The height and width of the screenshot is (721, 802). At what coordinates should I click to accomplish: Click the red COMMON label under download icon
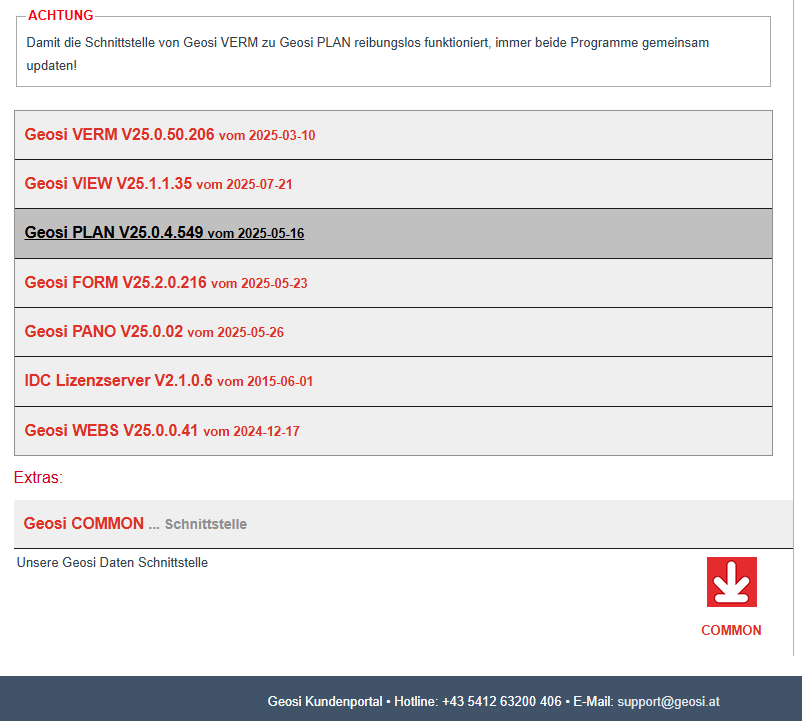(731, 630)
